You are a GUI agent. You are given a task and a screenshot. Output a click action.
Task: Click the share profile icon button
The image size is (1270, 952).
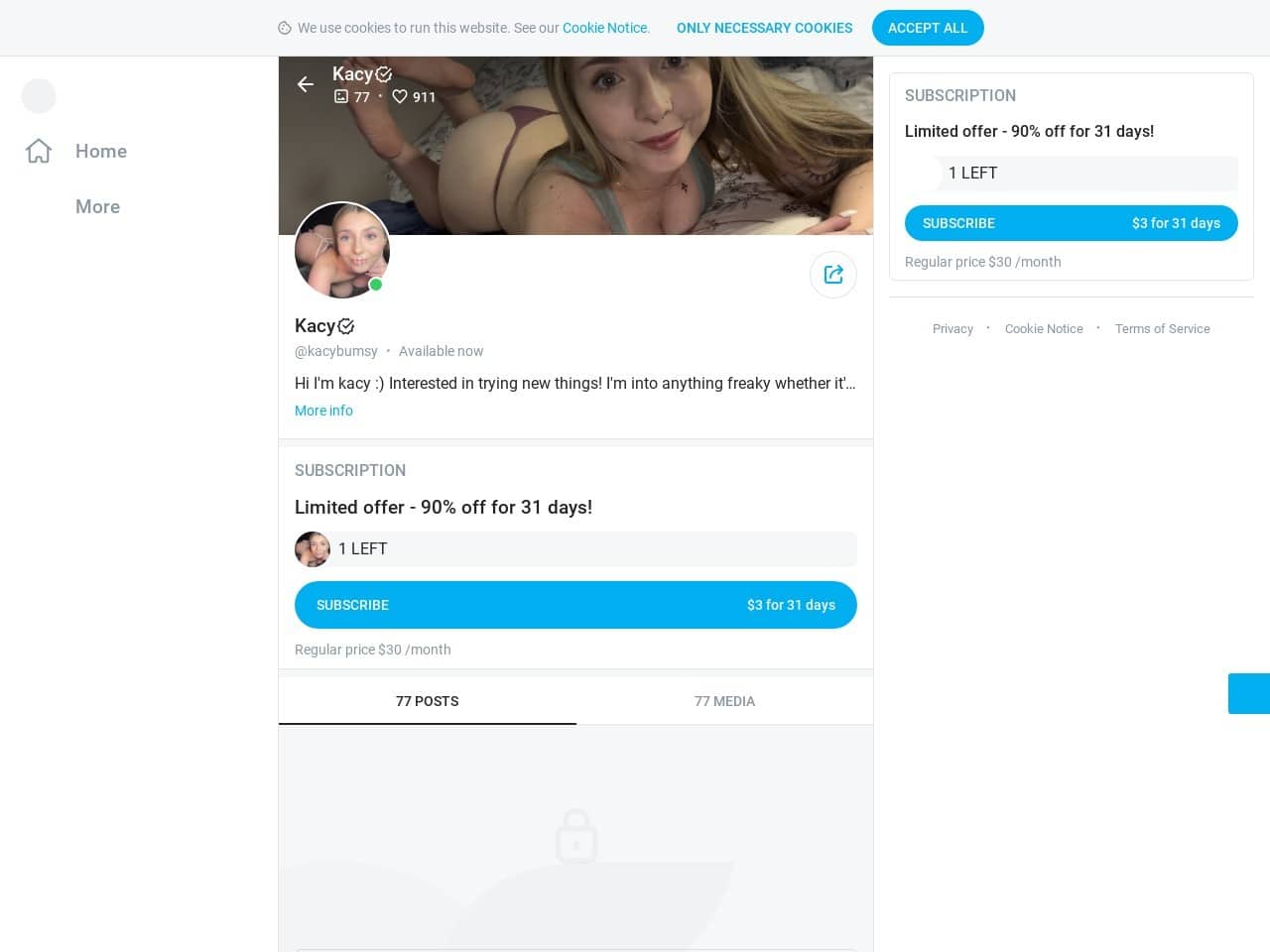[x=833, y=275]
